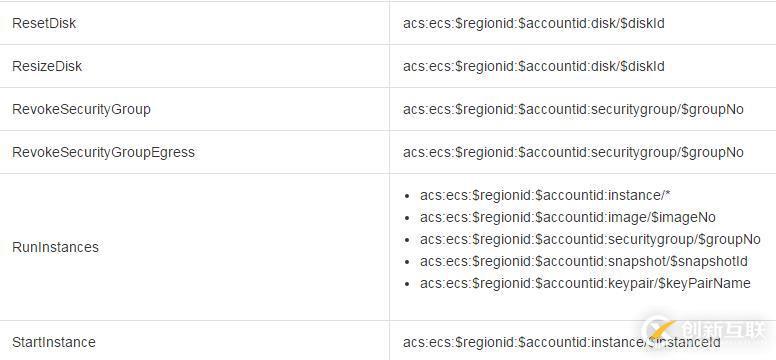Image resolution: width=776 pixels, height=360 pixels.
Task: Click RevokeSecurityGroupEgress's securitygroup/$groupNo resource
Action: (x=573, y=153)
